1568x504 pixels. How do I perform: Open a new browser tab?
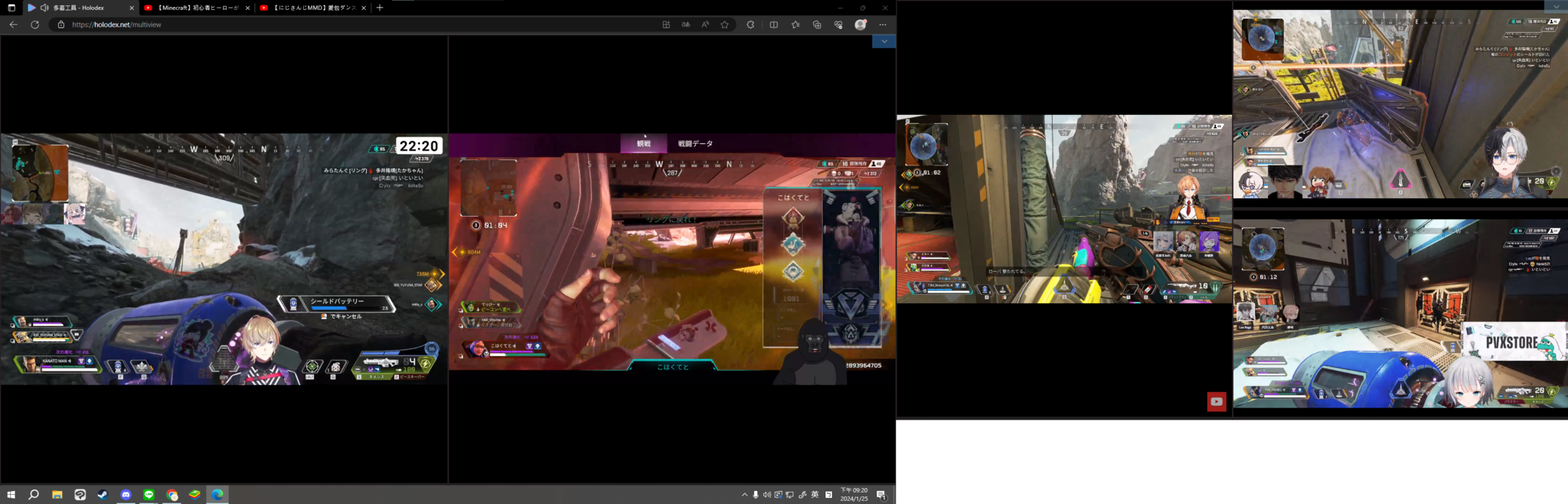[x=380, y=8]
